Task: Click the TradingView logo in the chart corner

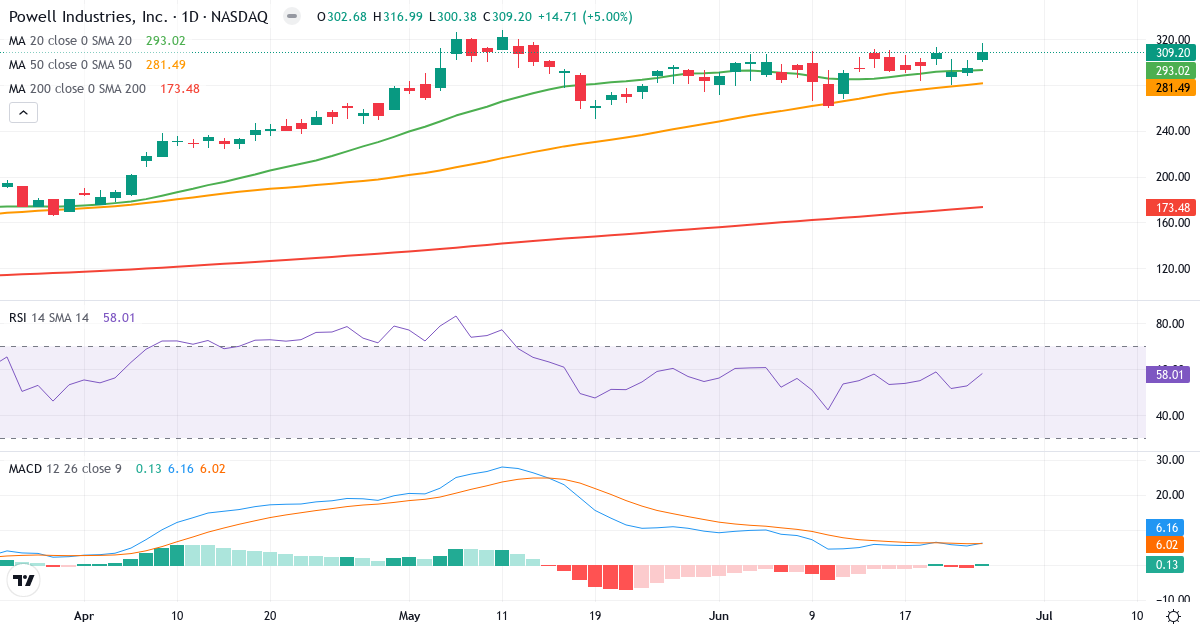Action: pyautogui.click(x=23, y=579)
